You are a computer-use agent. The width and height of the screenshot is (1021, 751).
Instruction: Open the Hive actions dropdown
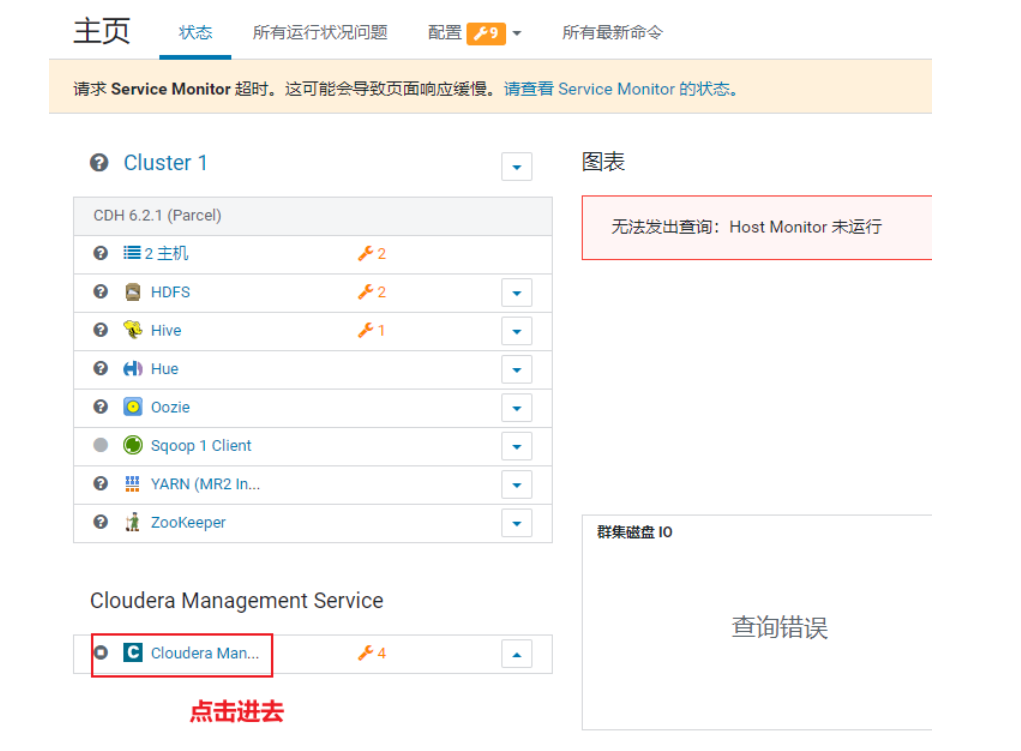pyautogui.click(x=516, y=332)
